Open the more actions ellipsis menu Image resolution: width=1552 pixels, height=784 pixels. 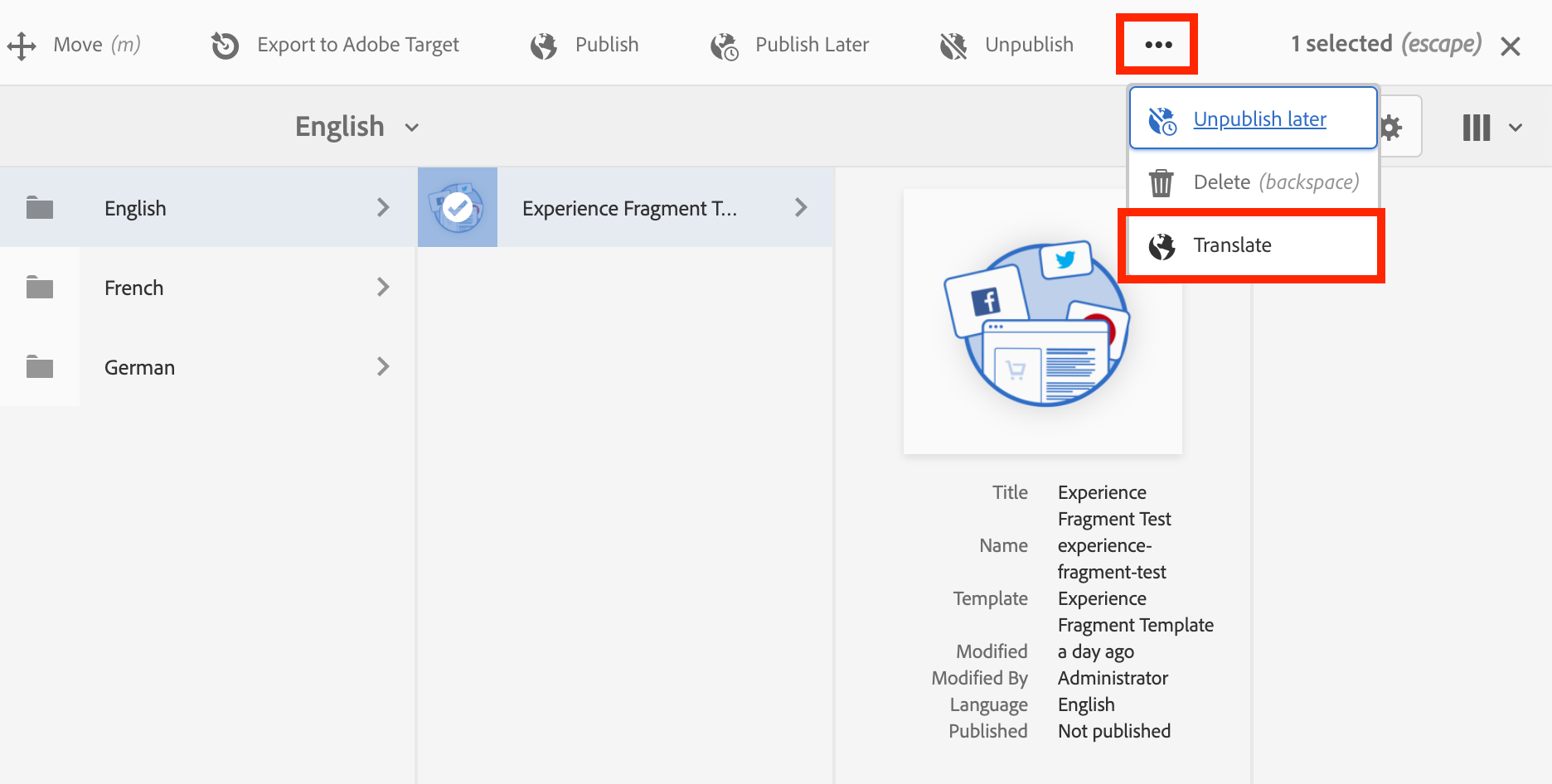(1157, 45)
